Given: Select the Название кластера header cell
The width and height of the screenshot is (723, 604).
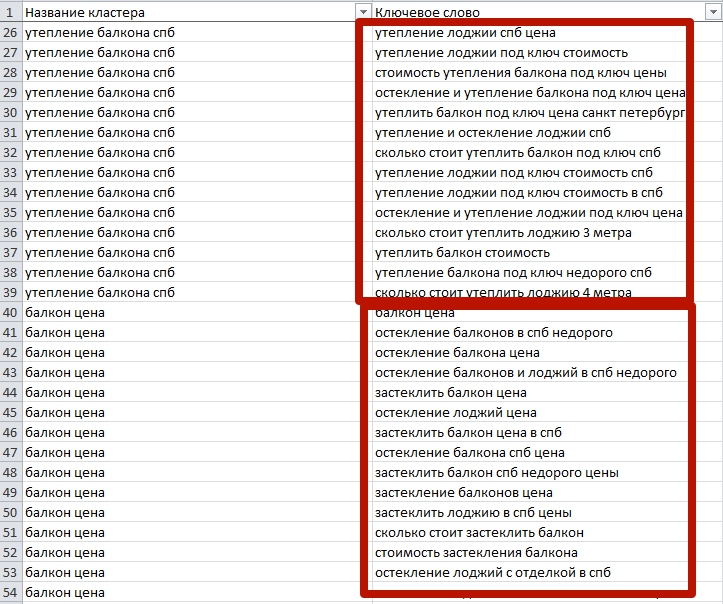Looking at the screenshot, I should coord(196,12).
